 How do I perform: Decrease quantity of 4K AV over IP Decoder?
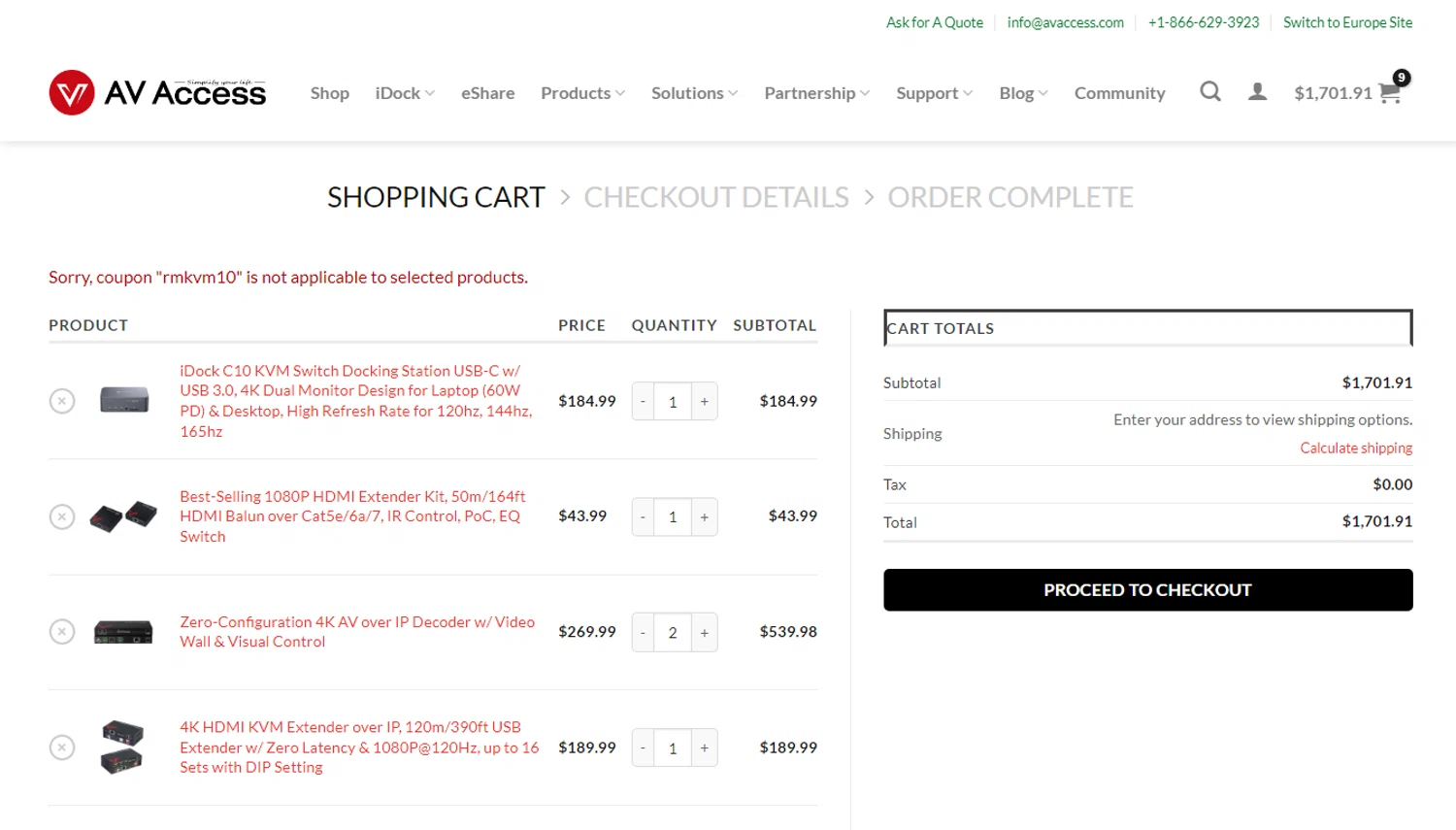[x=643, y=632]
